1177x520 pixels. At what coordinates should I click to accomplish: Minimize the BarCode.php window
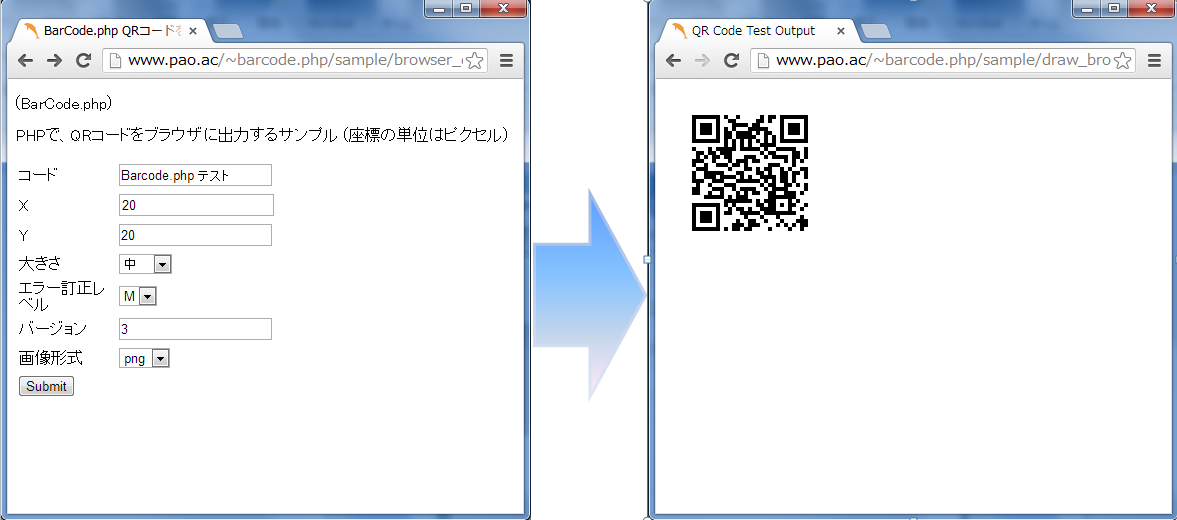[439, 8]
